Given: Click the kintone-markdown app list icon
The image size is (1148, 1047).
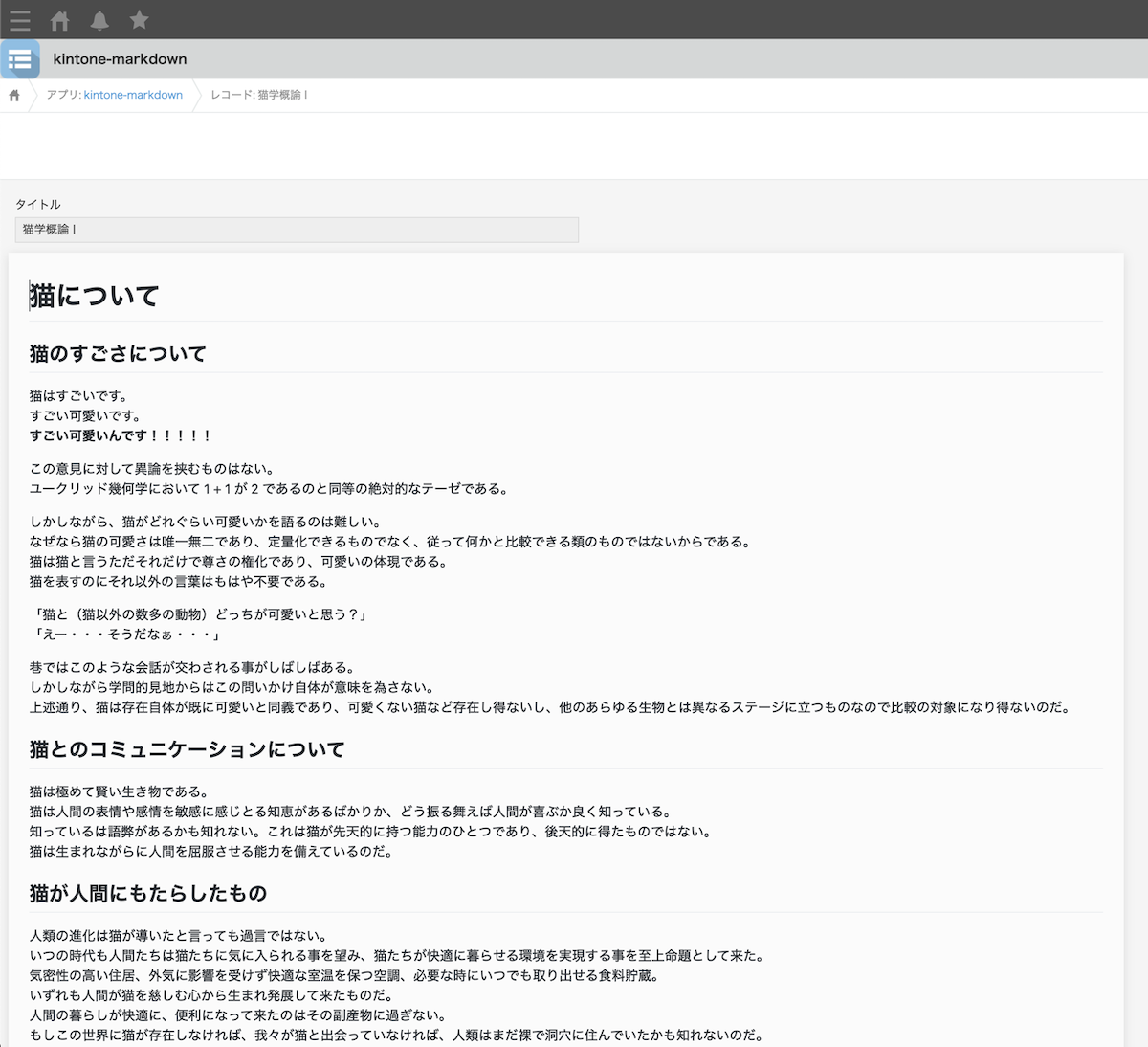Looking at the screenshot, I should [x=20, y=59].
